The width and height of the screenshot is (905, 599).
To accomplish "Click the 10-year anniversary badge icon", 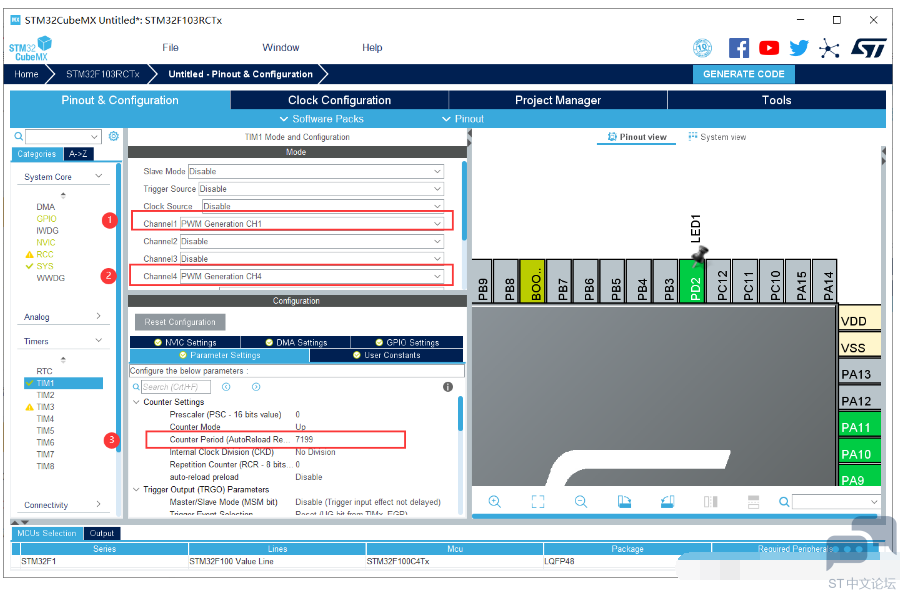I will 702,48.
